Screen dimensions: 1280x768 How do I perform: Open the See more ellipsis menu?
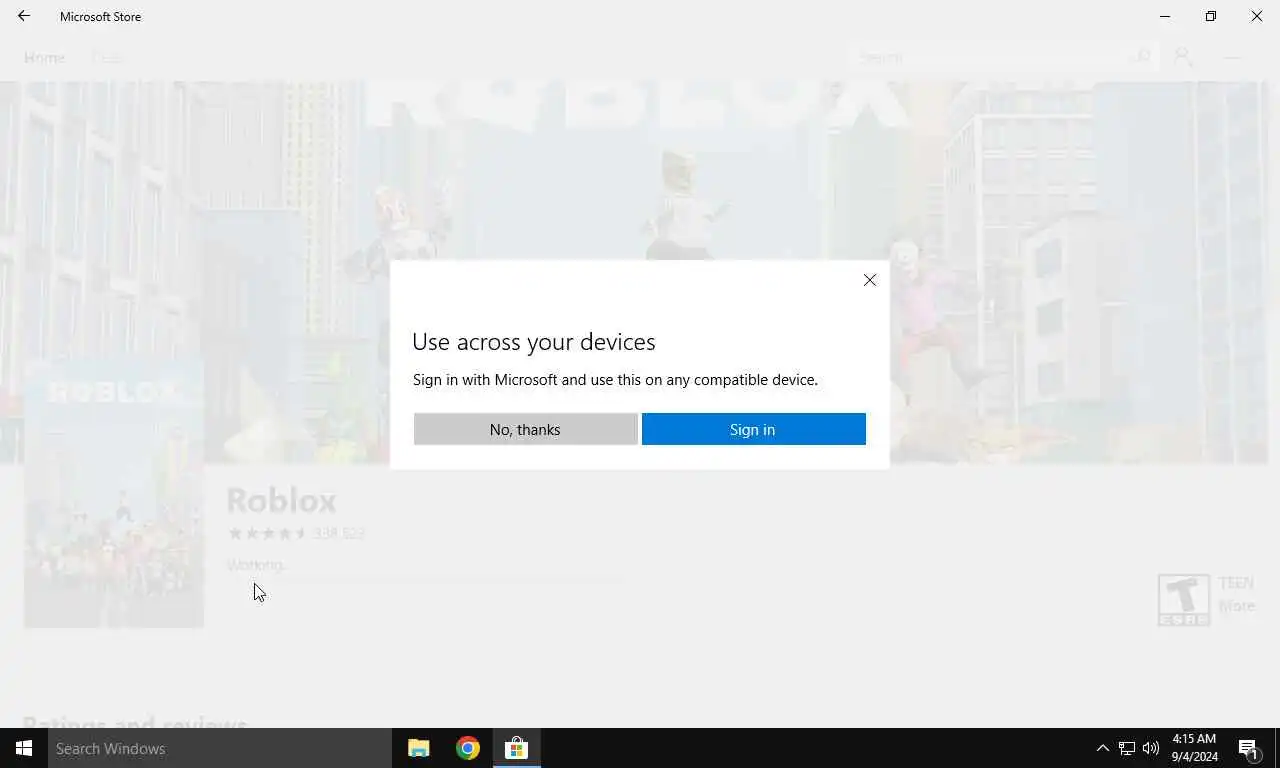1233,57
